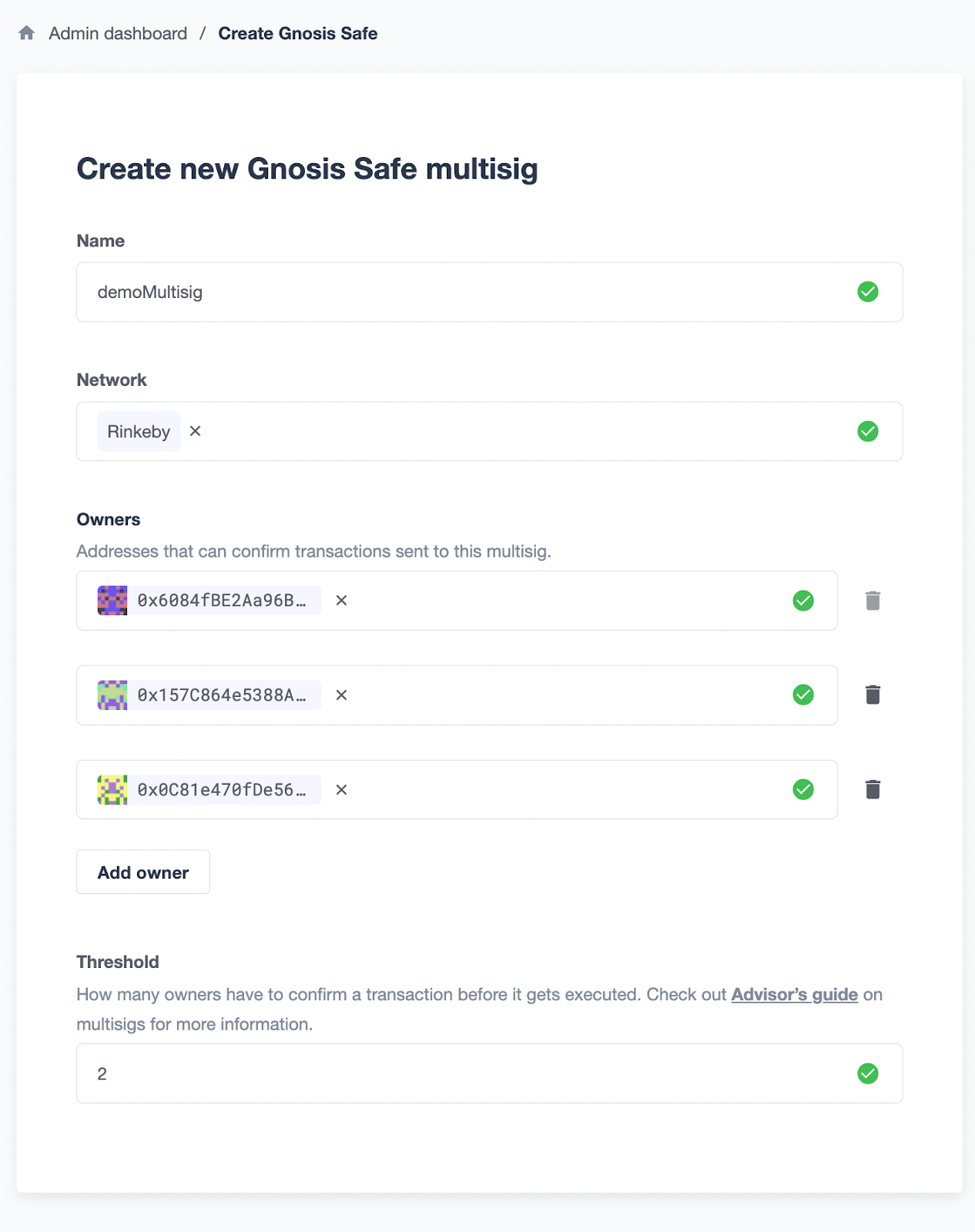Click the green checkmark in Network field
Viewport: 975px width, 1232px height.
[x=868, y=431]
